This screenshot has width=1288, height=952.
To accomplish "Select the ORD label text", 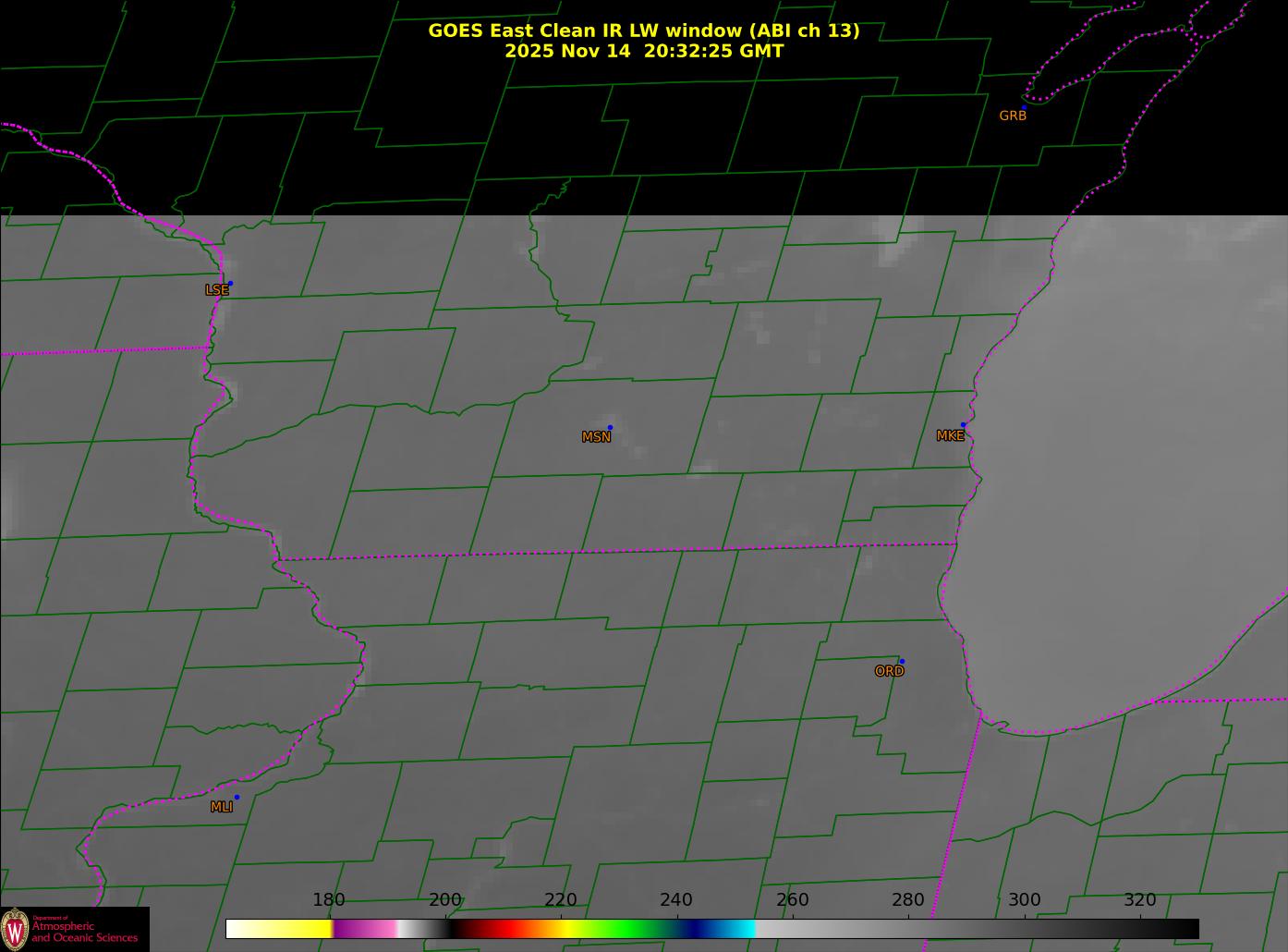I will pos(889,672).
